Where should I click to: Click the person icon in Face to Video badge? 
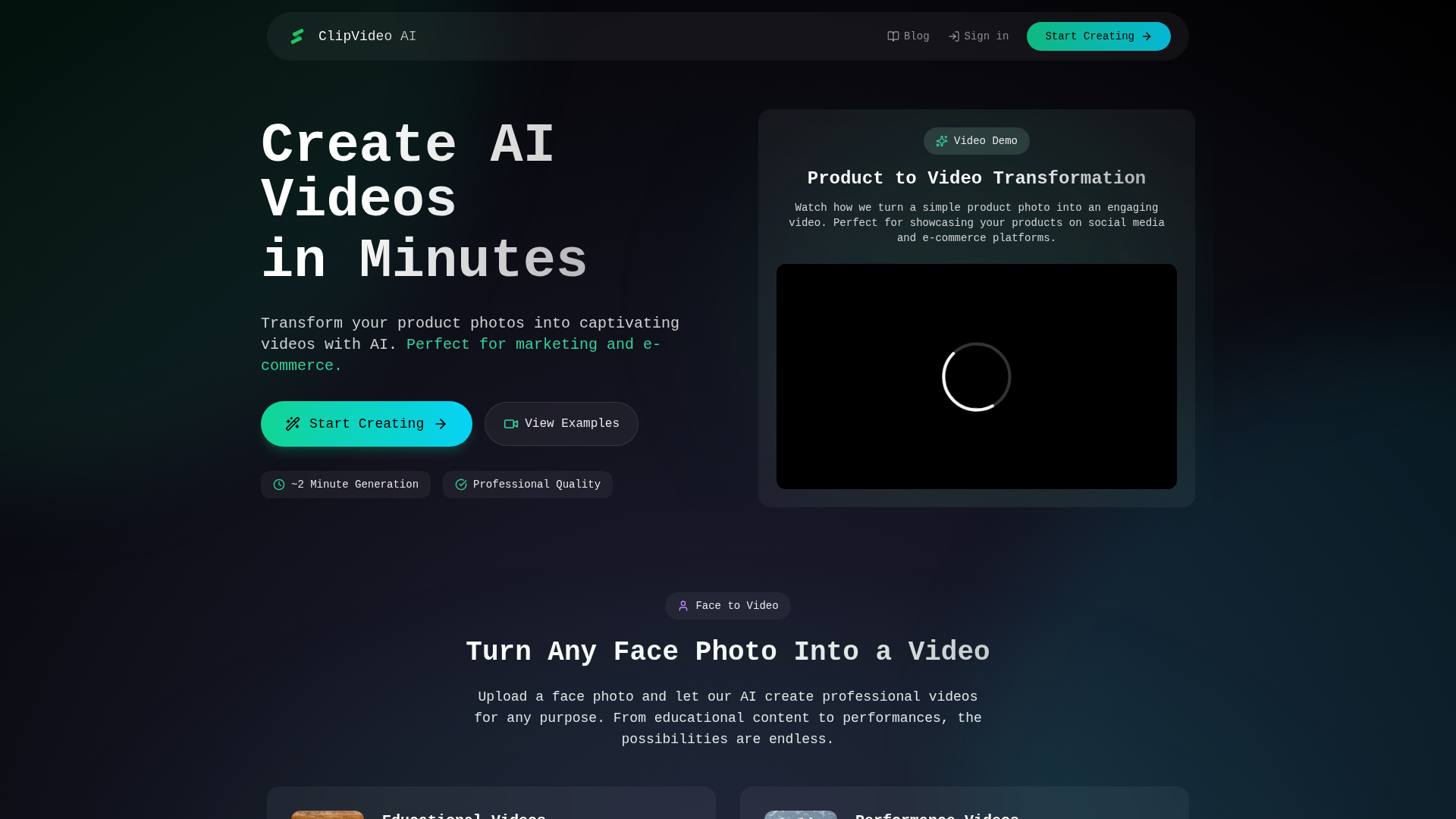[x=683, y=606]
